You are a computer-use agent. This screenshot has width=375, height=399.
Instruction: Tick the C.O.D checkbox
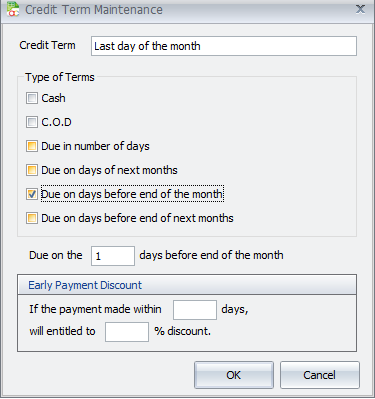click(32, 122)
